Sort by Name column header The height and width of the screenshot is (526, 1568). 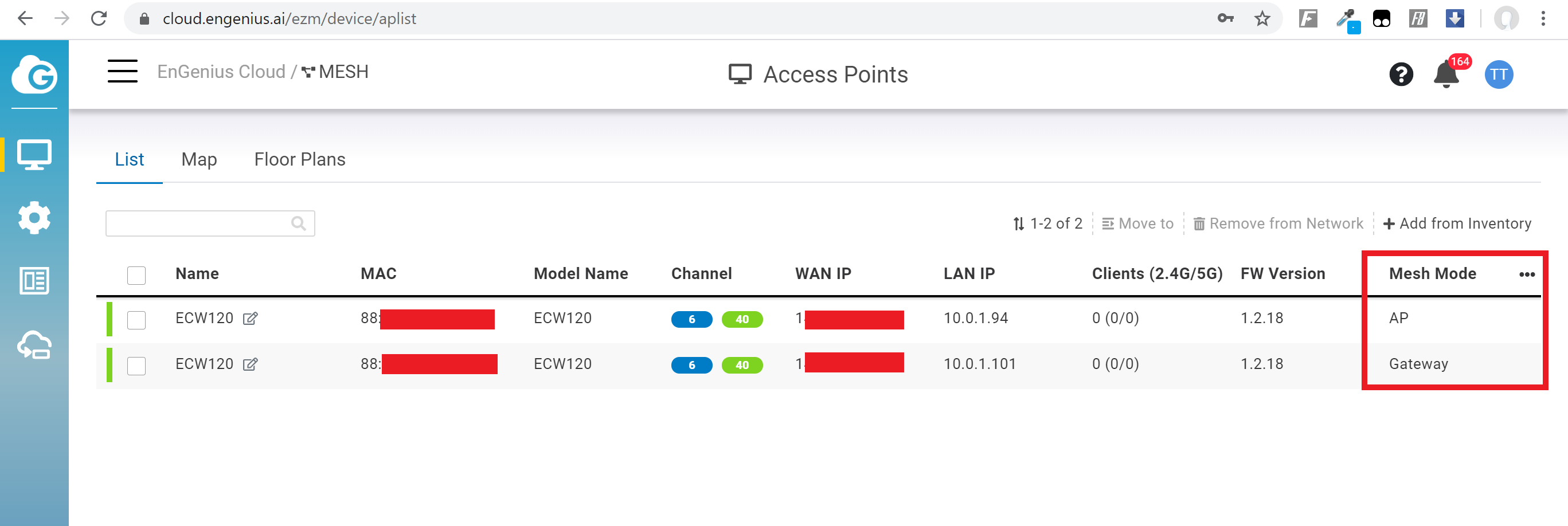click(x=197, y=274)
